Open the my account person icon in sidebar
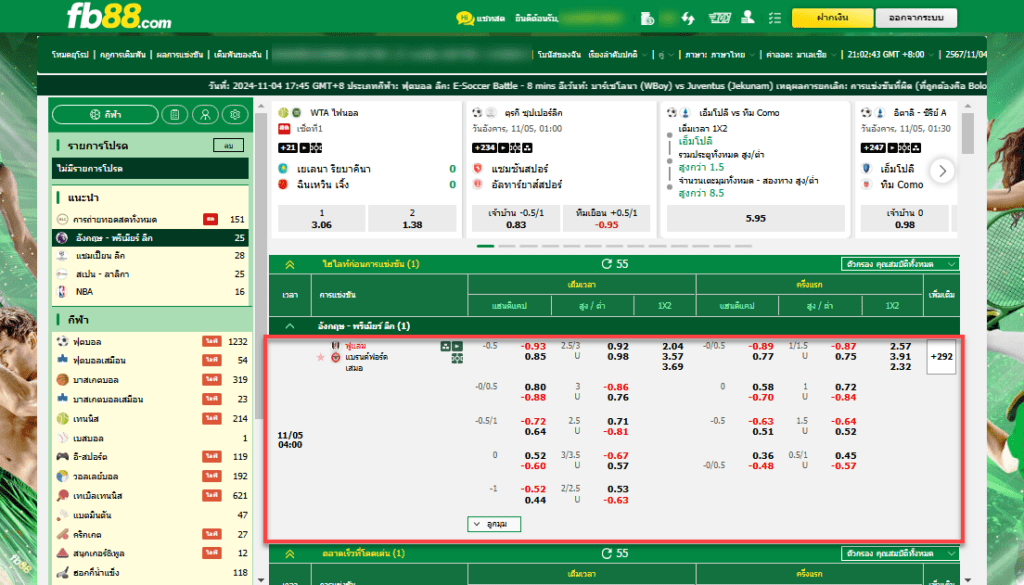 tap(205, 114)
